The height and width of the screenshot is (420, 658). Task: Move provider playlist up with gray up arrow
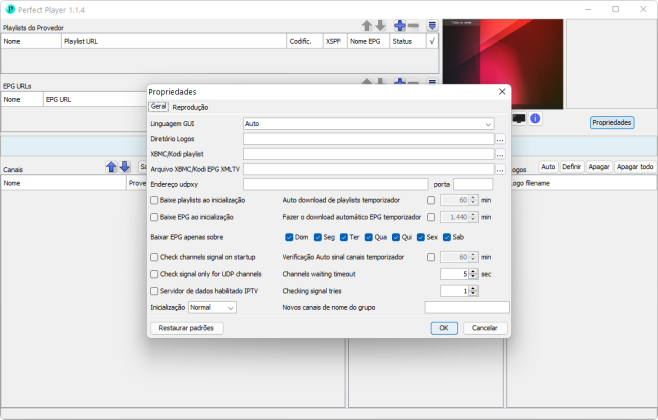point(367,26)
